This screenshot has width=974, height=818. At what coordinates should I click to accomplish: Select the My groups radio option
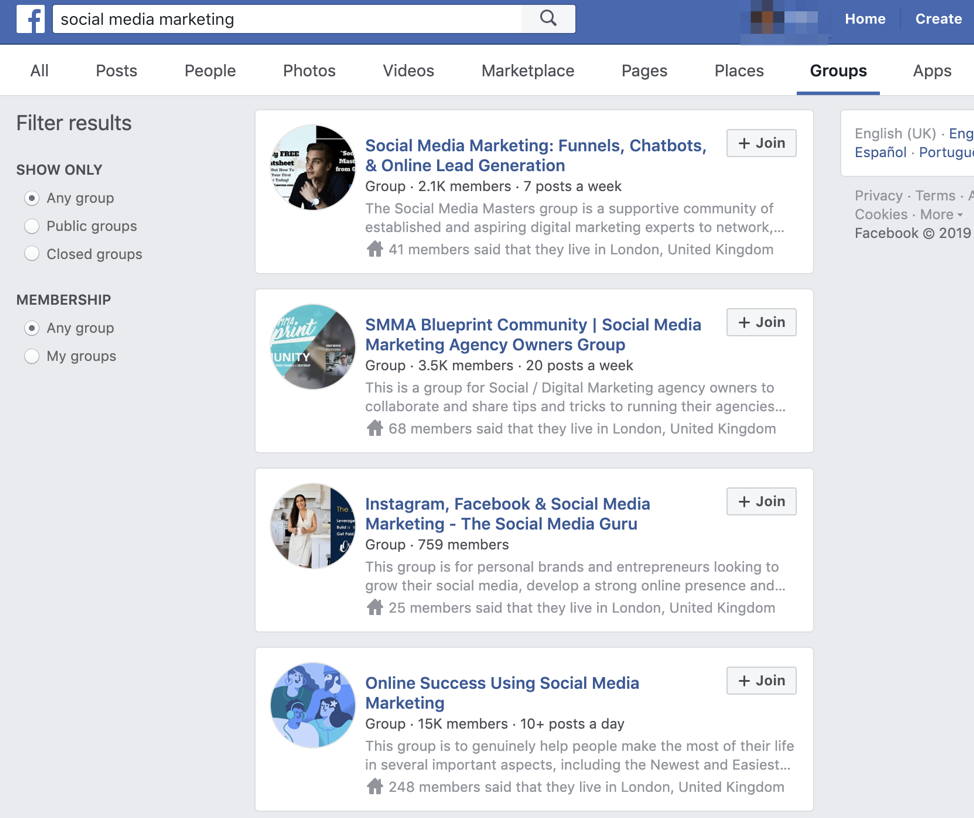[32, 356]
